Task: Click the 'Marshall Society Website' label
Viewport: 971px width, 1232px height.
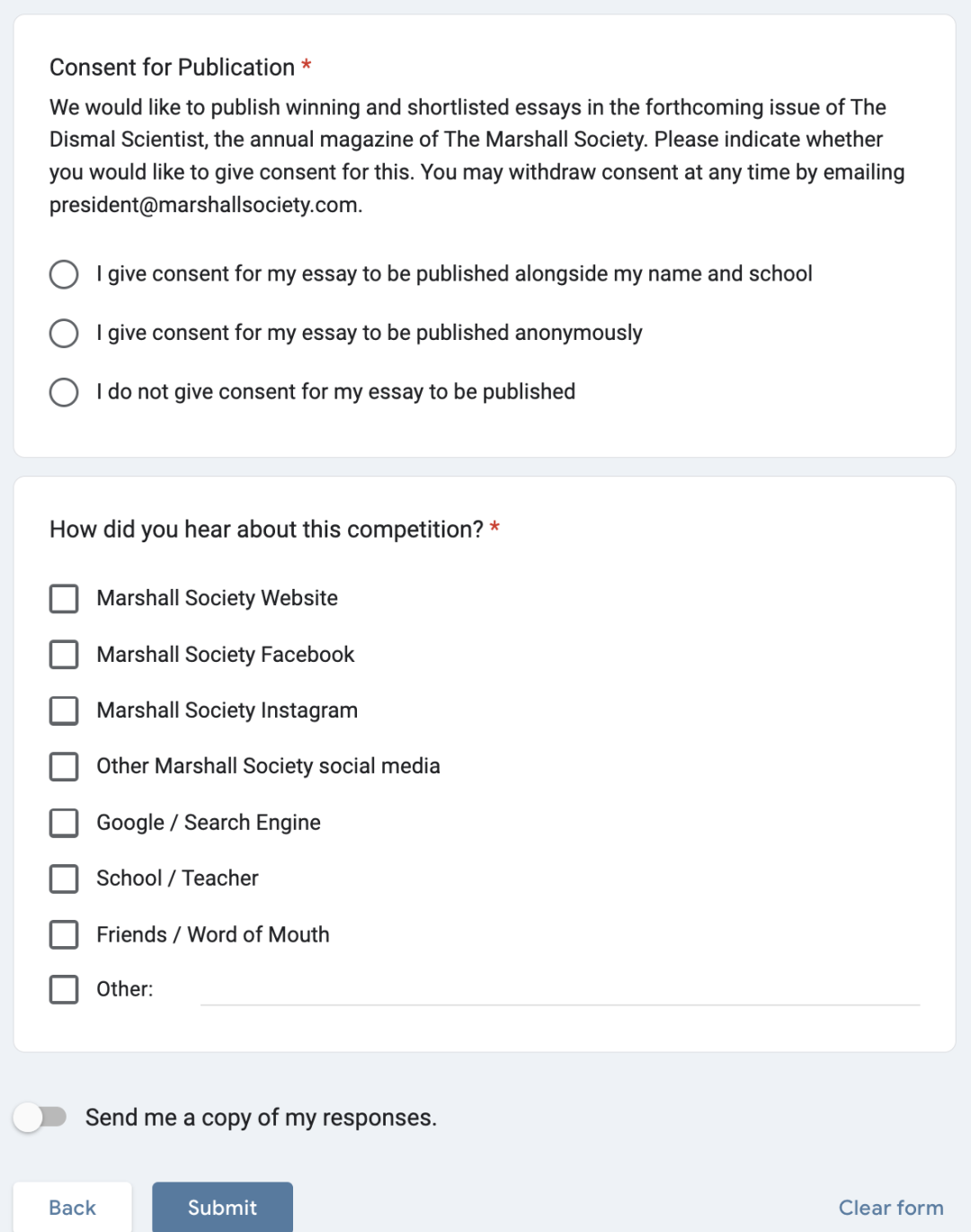Action: (217, 598)
